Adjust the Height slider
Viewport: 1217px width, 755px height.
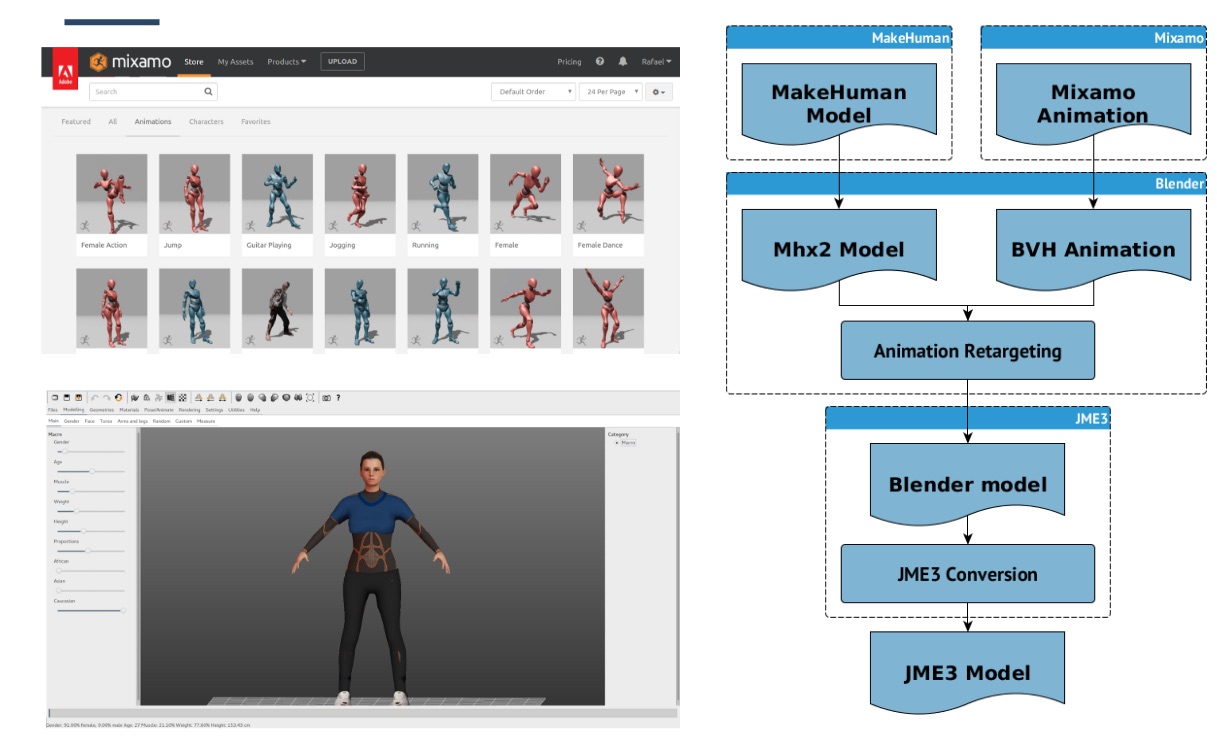90,531
